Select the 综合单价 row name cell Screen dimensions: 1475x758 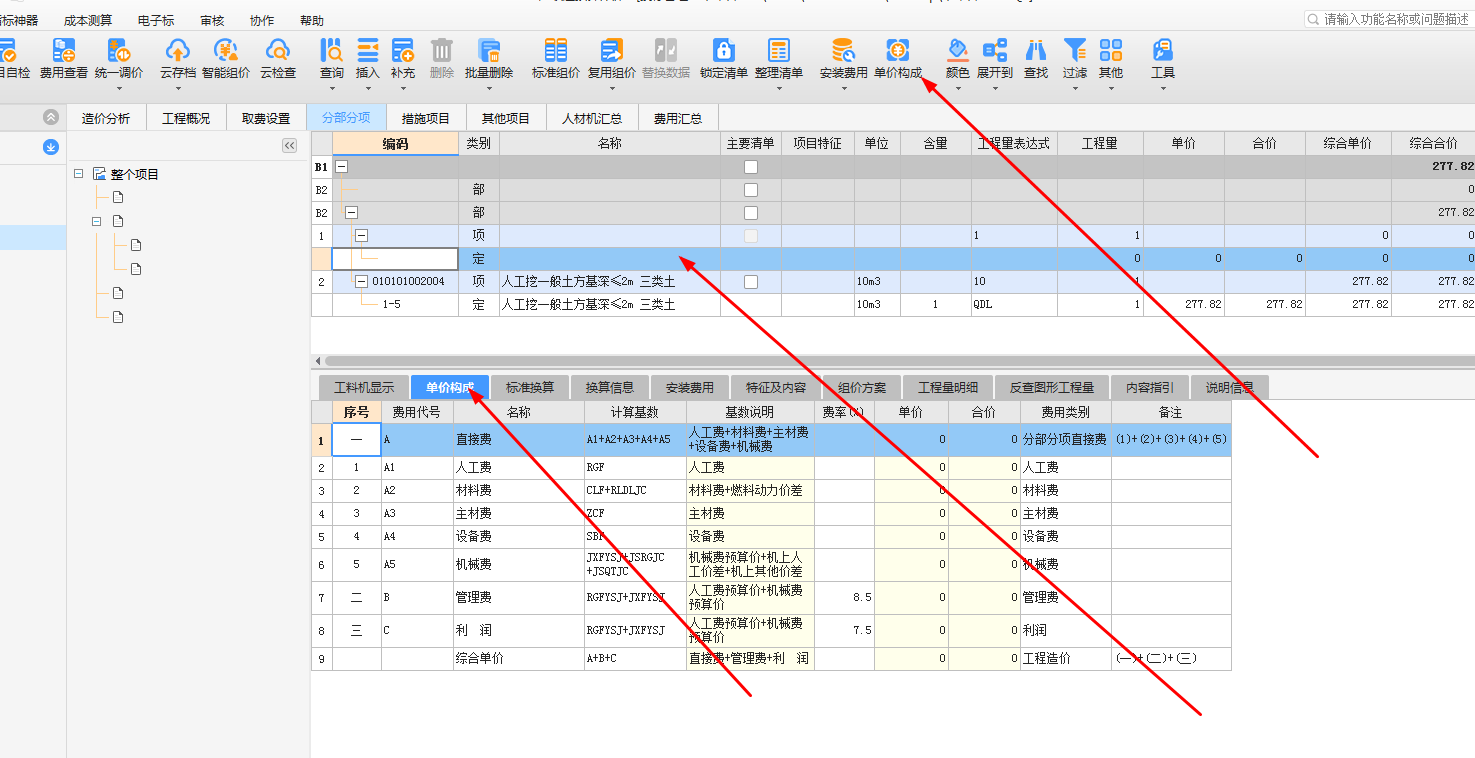point(519,659)
